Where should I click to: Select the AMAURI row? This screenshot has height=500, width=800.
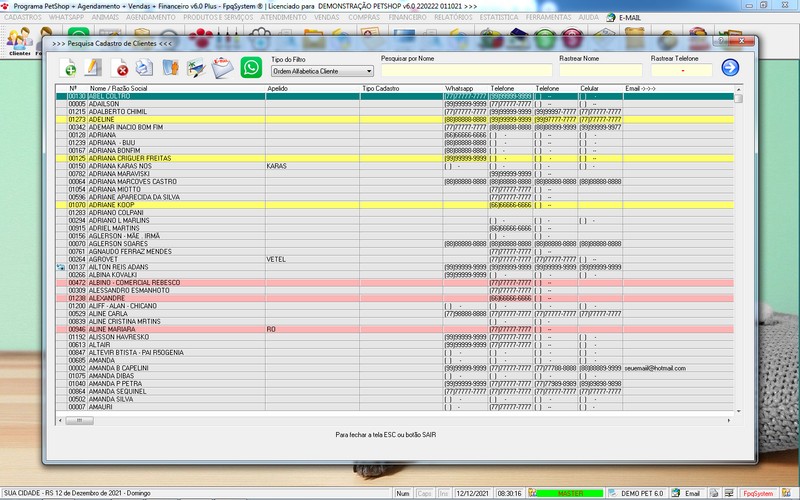click(395, 407)
